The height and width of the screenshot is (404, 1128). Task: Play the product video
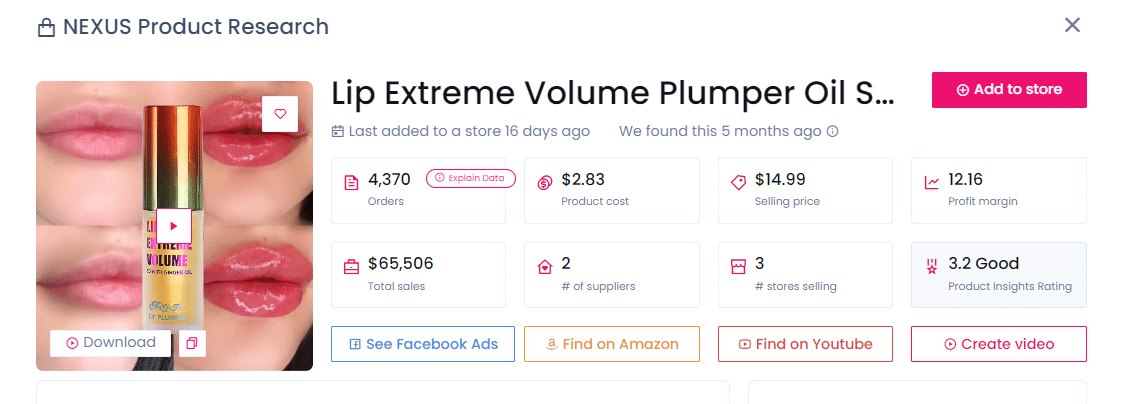(x=174, y=226)
